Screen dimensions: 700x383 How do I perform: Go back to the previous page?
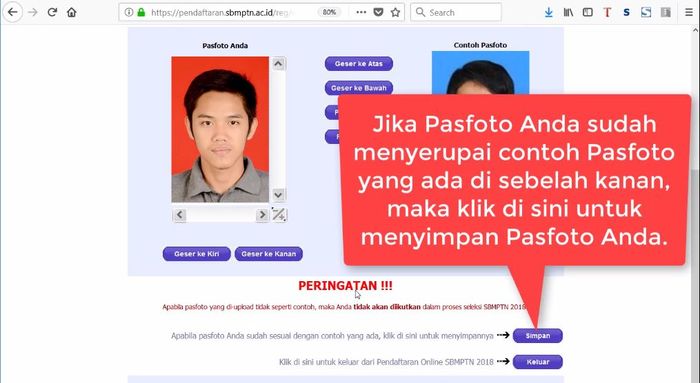click(x=12, y=12)
